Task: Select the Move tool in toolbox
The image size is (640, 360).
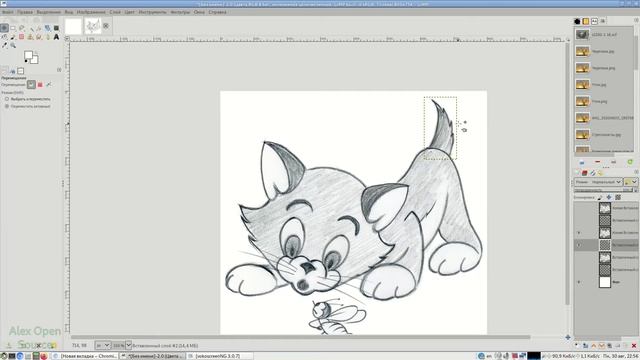Action: [x=4, y=28]
